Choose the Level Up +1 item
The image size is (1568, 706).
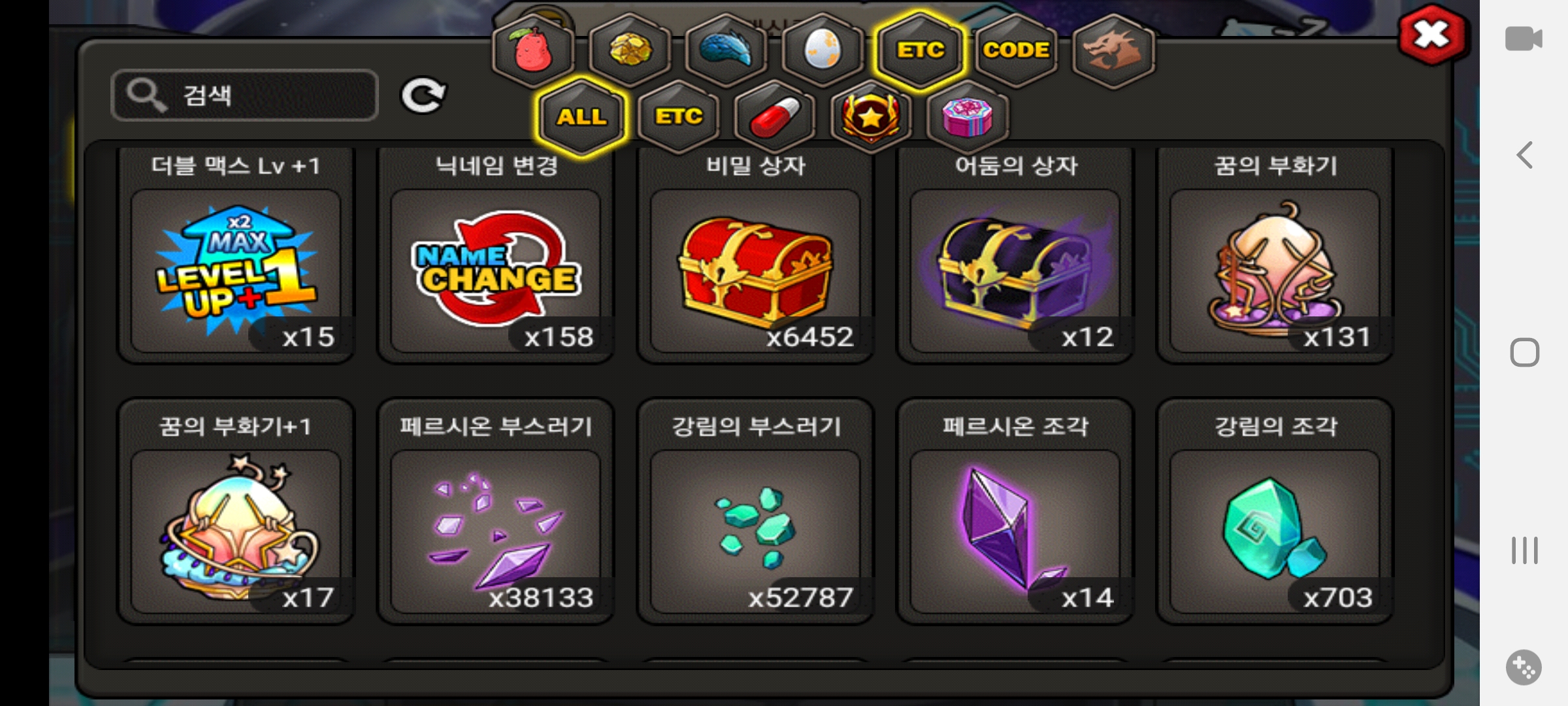[236, 255]
